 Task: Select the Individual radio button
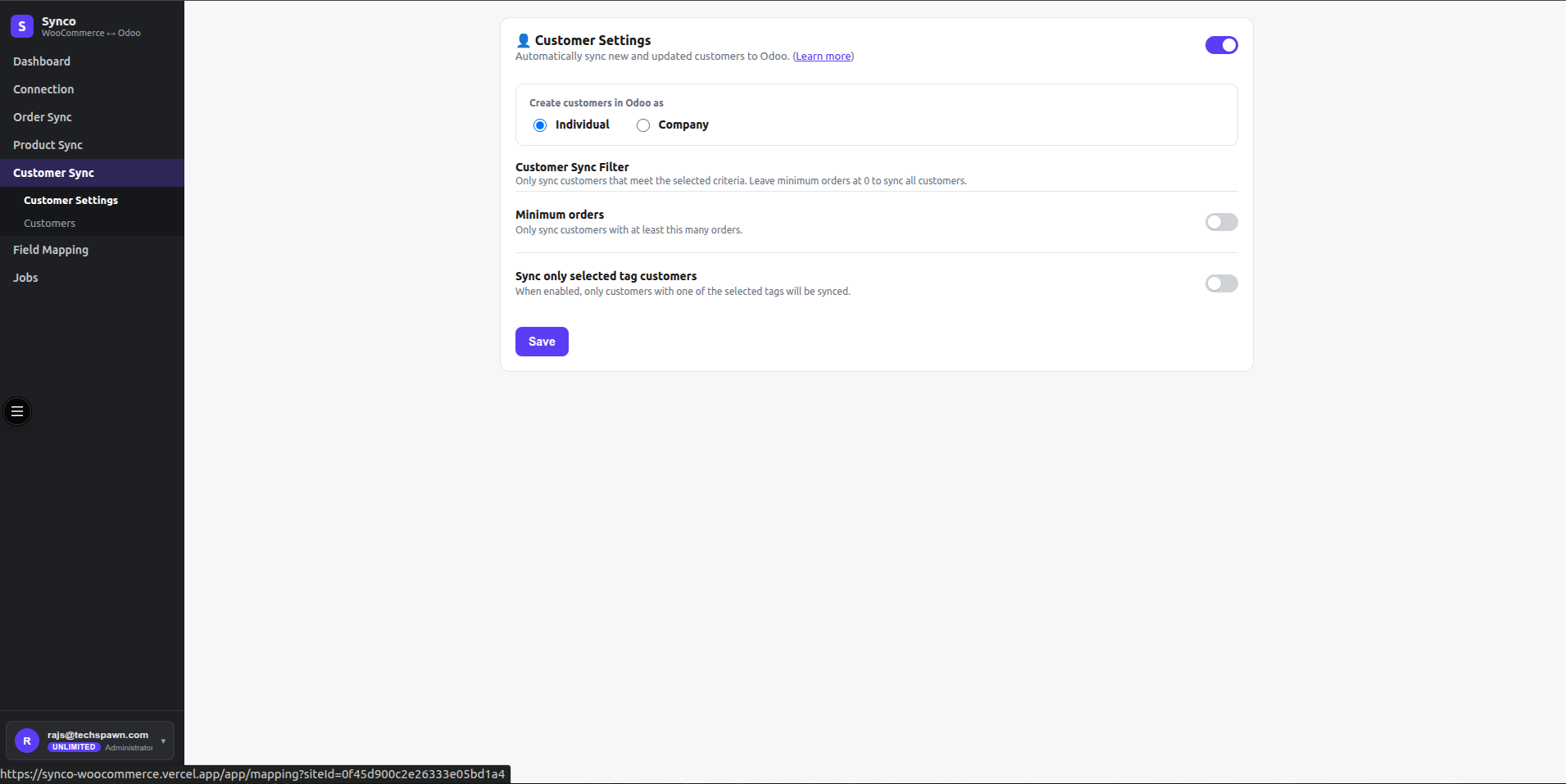[x=540, y=125]
